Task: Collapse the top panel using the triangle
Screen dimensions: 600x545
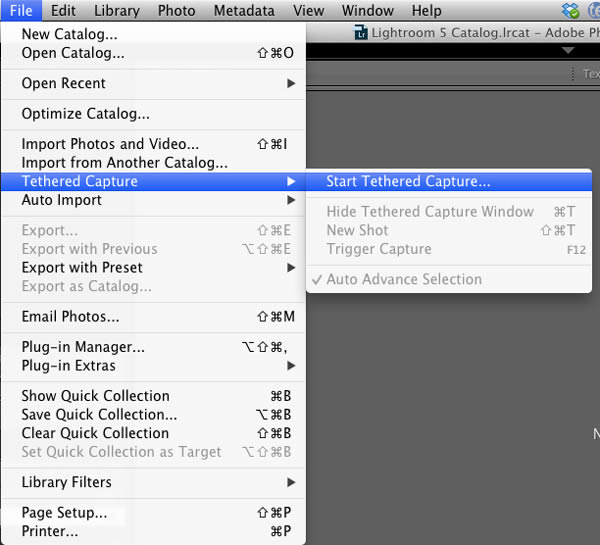Action: click(x=568, y=50)
